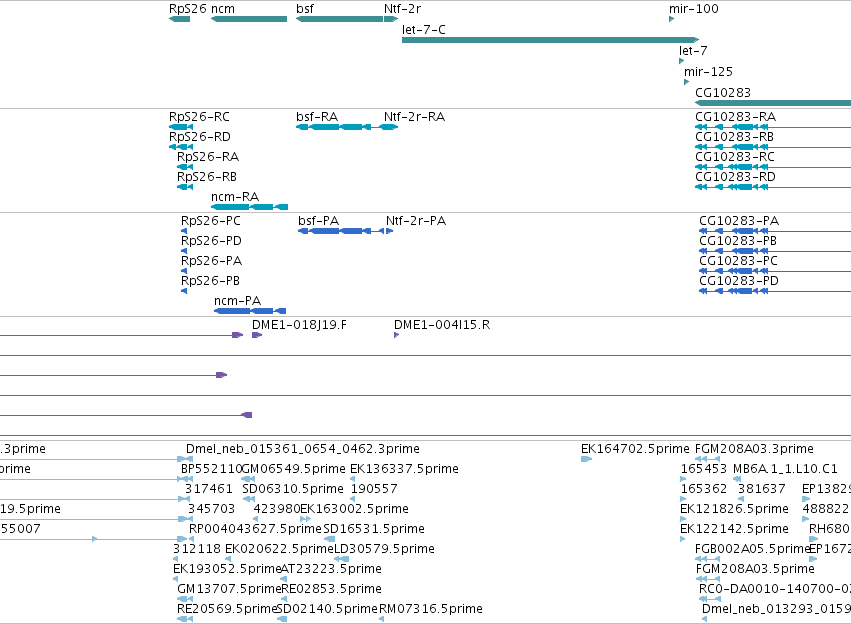Select protein RpS26-PA label

(212, 261)
